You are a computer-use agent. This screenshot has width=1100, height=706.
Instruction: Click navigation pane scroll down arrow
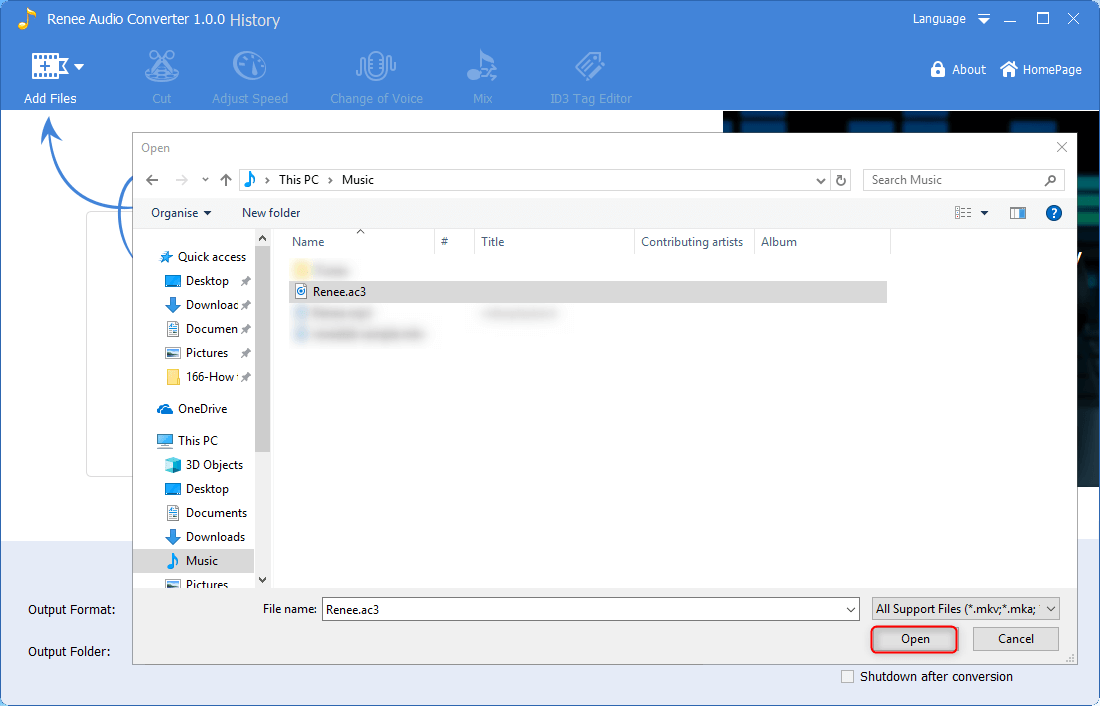[x=262, y=580]
